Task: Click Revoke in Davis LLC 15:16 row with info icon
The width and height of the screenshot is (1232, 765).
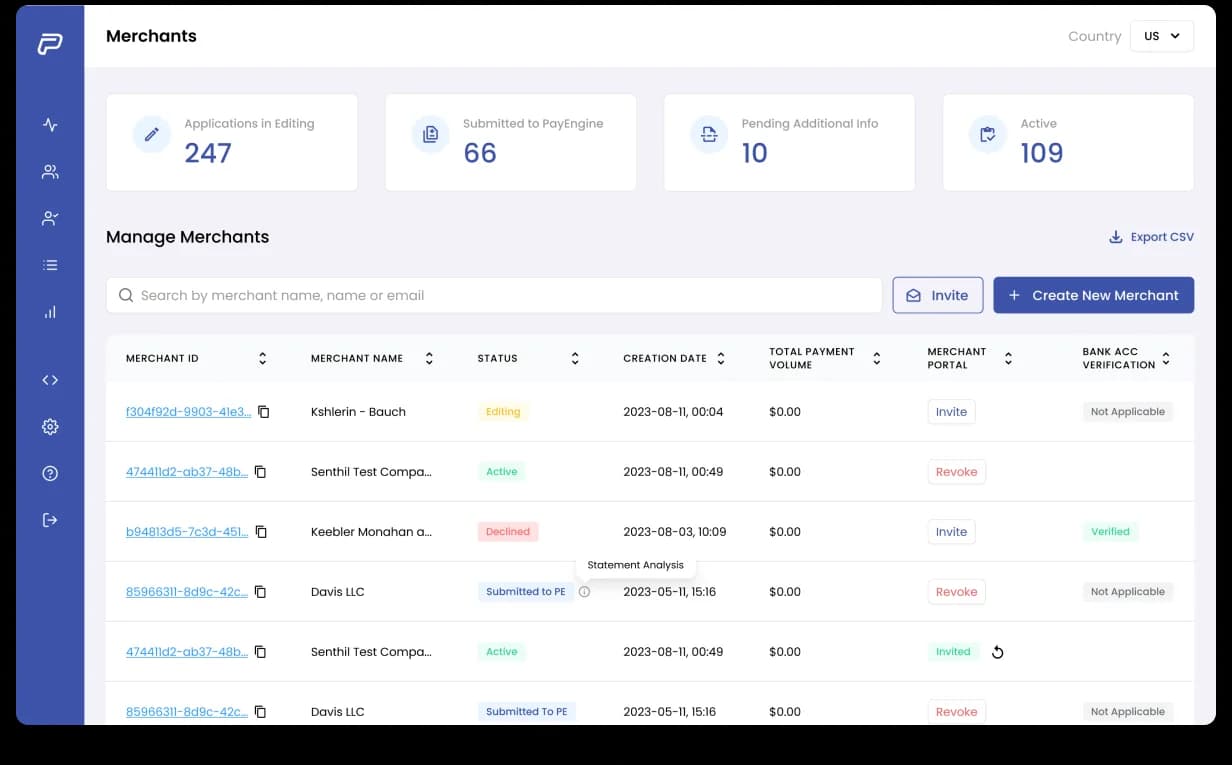Action: pyautogui.click(x=956, y=592)
